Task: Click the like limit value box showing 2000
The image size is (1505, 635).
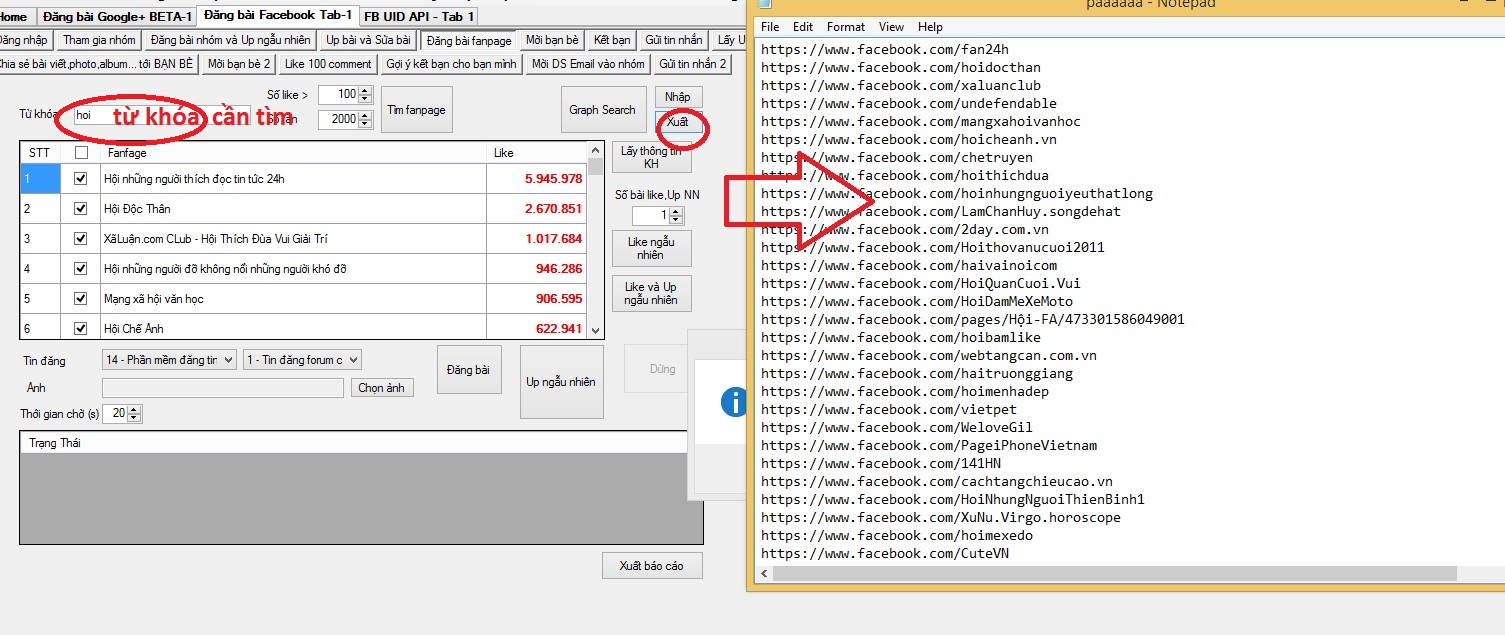Action: (x=338, y=120)
